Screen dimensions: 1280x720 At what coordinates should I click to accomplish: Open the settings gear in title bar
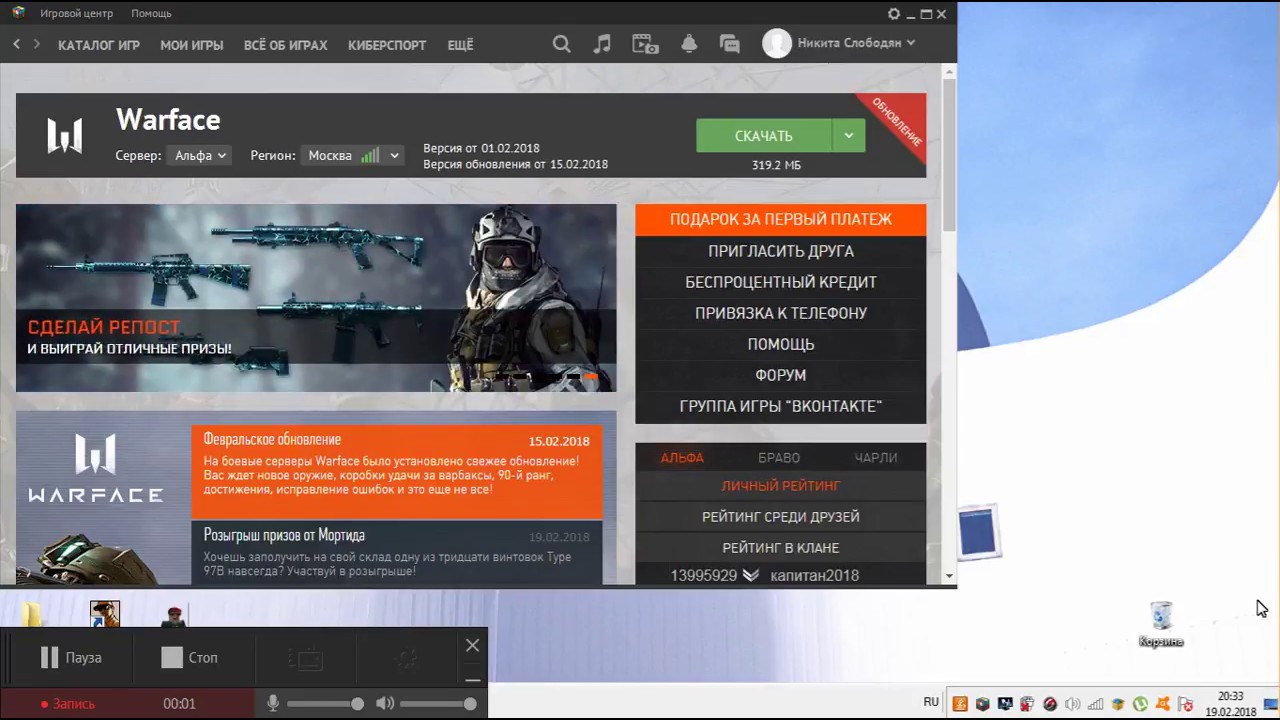coord(894,14)
